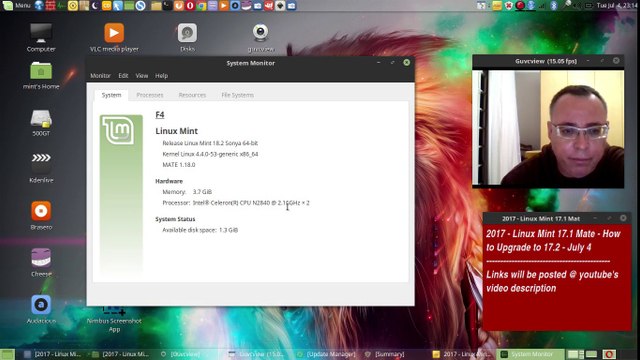Open mint's Home folder on desktop
640x360 pixels.
pos(41,75)
